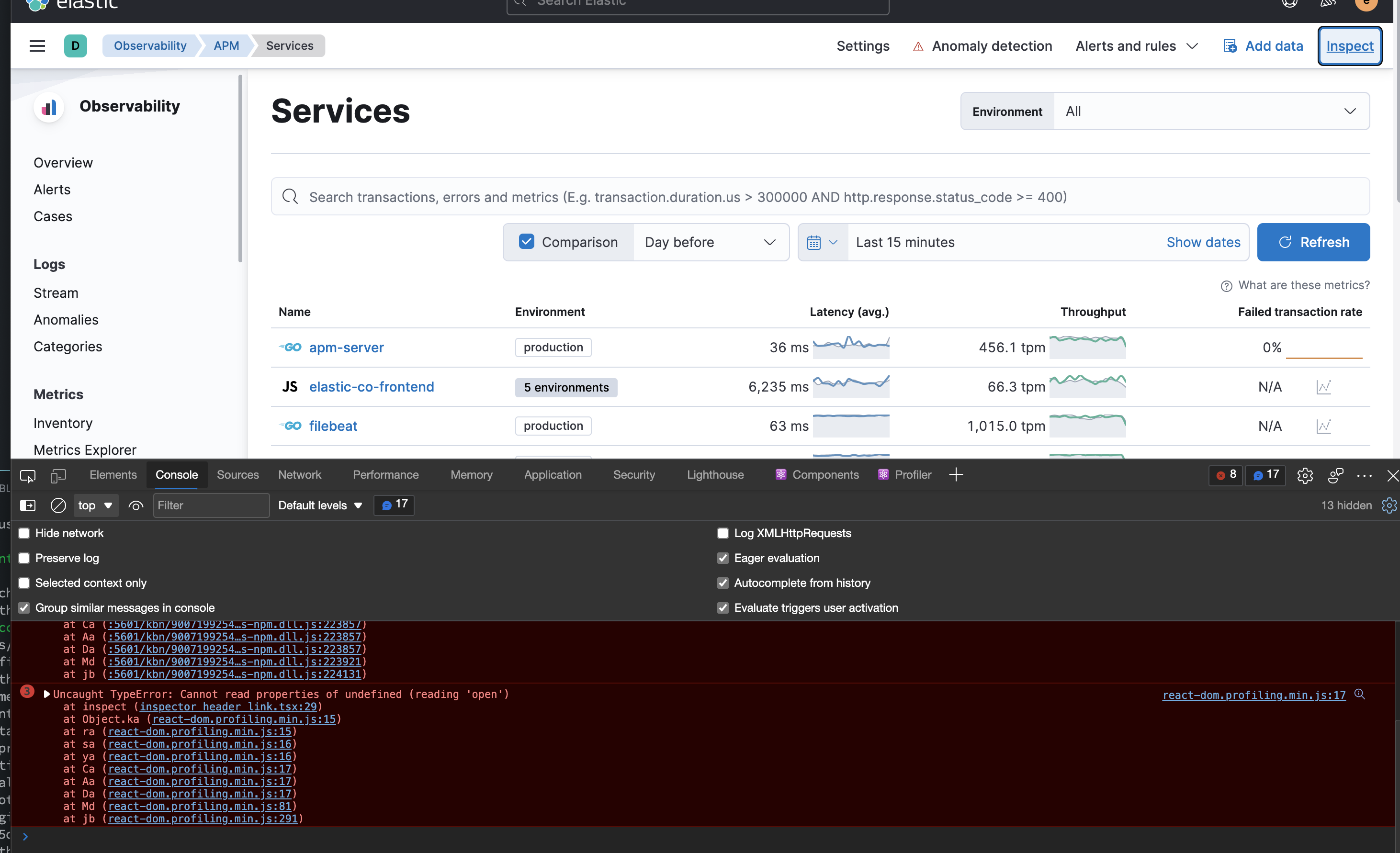Enable the Hide network checkbox
This screenshot has height=853, width=1400.
click(24, 533)
